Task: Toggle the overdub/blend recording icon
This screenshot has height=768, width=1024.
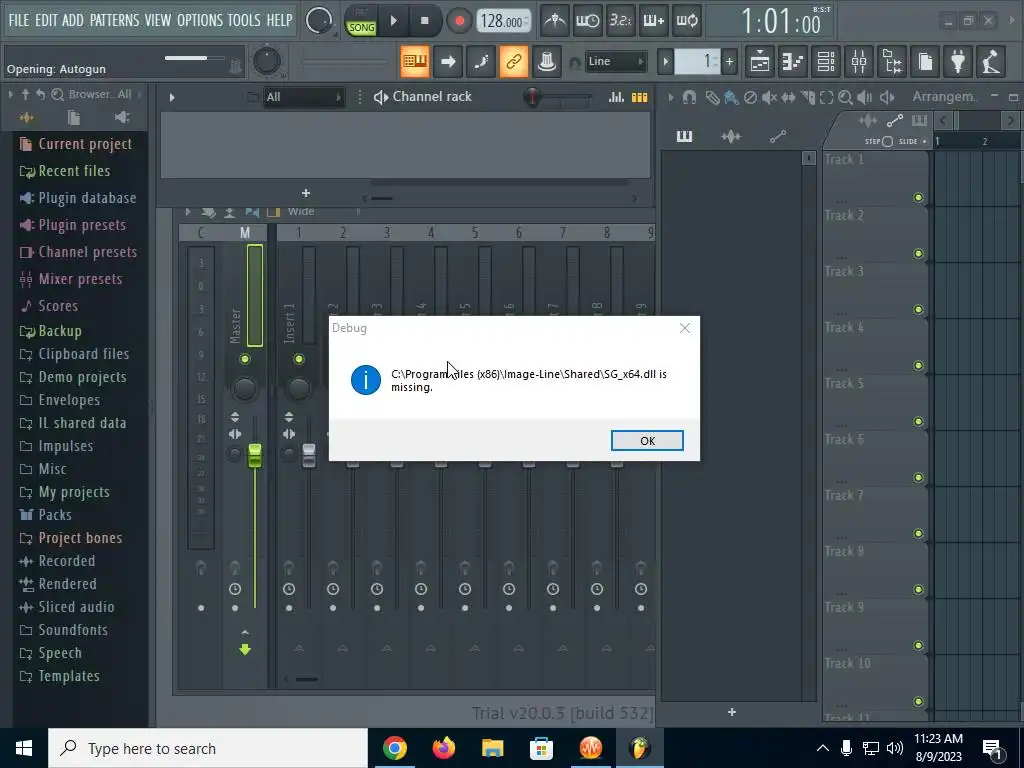Action: pyautogui.click(x=654, y=21)
